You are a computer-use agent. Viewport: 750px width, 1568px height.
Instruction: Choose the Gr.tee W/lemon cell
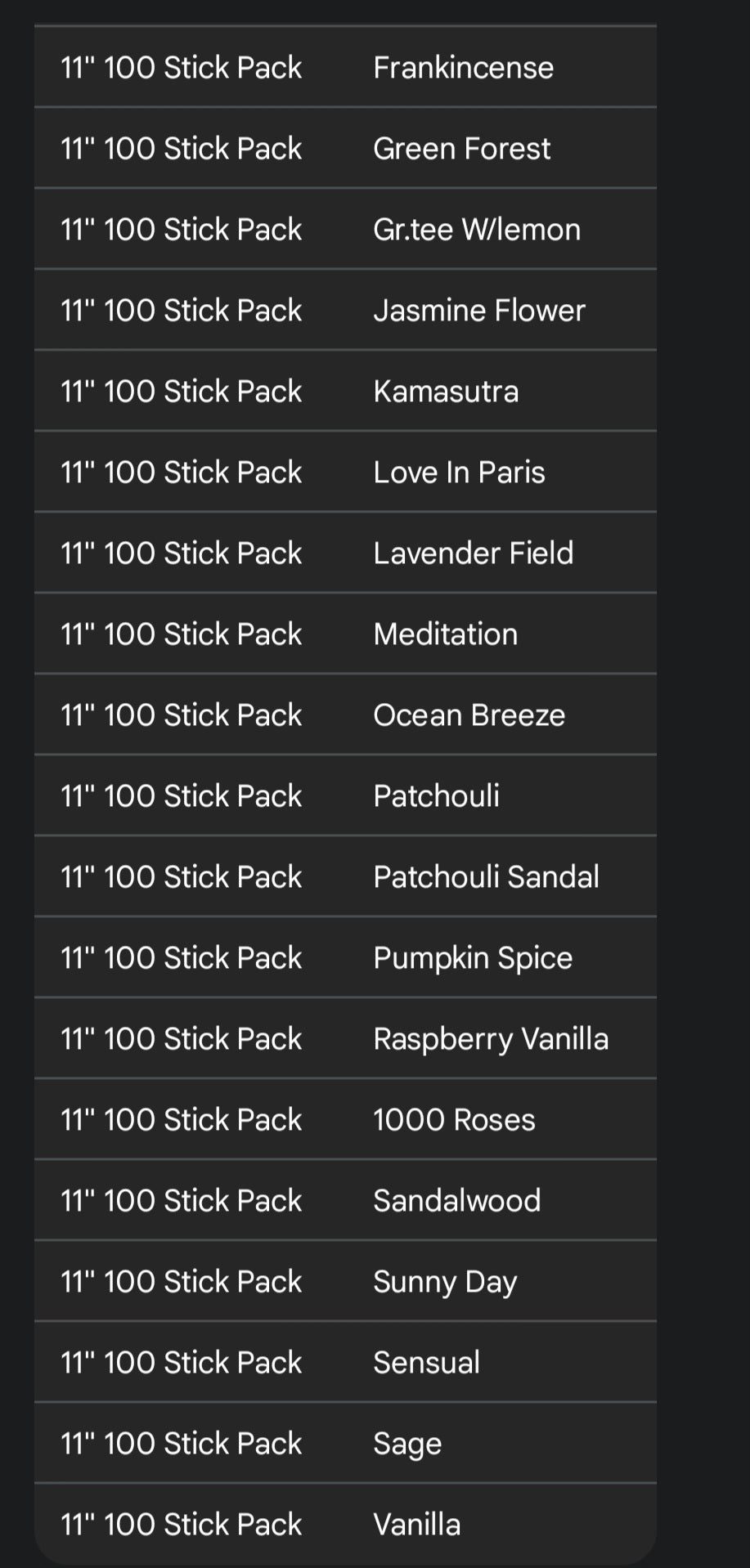coord(476,230)
